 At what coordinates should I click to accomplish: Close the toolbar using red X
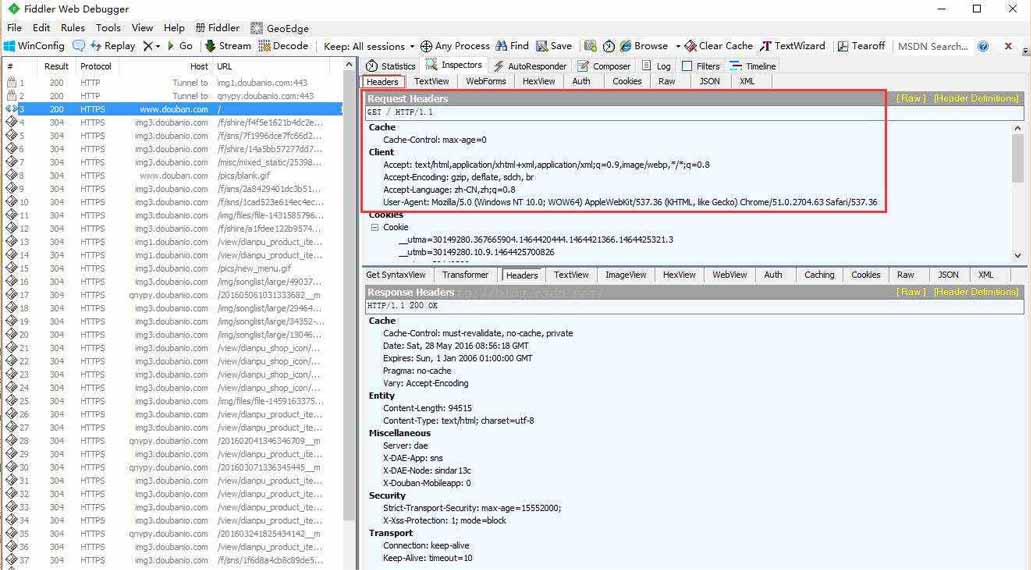pyautogui.click(x=1008, y=46)
